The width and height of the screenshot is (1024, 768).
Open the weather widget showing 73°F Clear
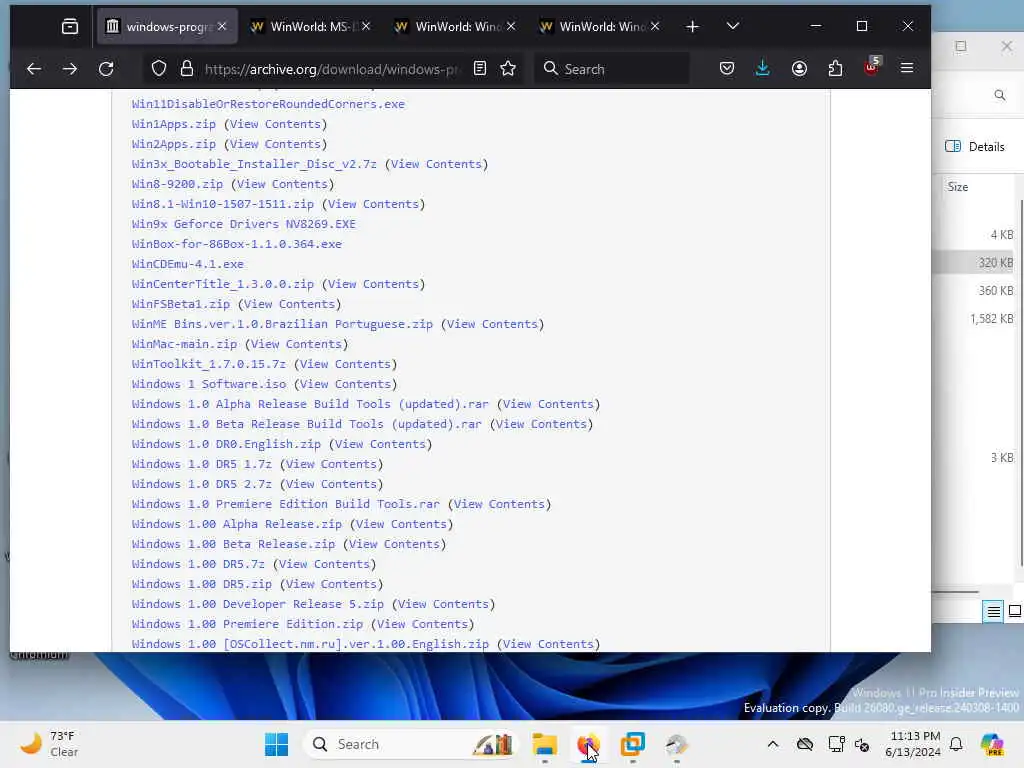click(48, 744)
